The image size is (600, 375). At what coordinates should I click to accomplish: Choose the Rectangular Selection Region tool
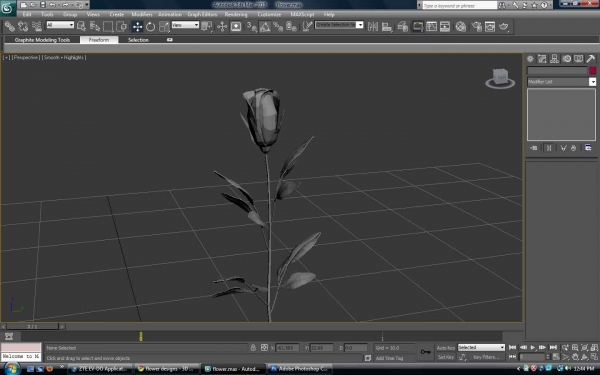pos(108,26)
